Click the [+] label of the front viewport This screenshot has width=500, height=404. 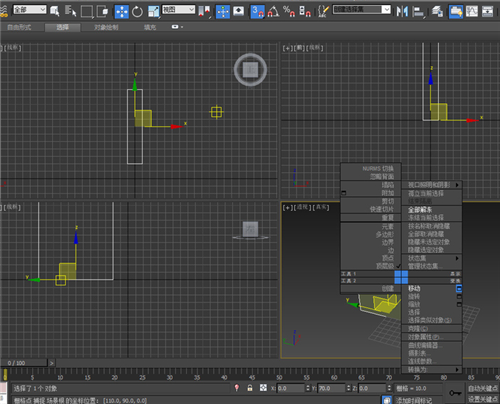point(287,48)
